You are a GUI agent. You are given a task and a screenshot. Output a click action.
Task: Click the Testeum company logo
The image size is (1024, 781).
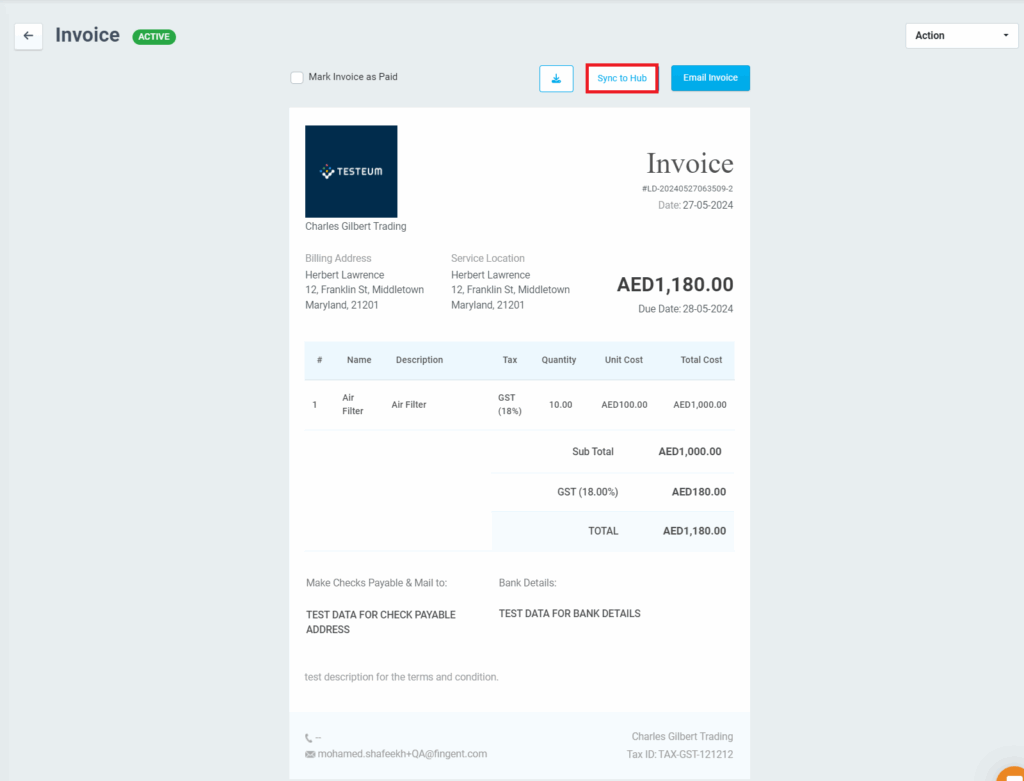tap(351, 171)
